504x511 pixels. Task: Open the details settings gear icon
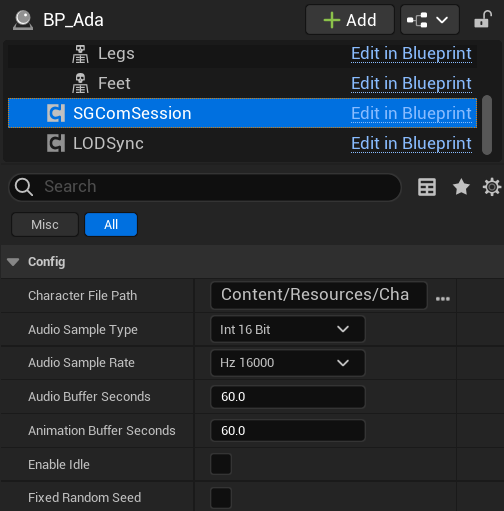(x=492, y=187)
